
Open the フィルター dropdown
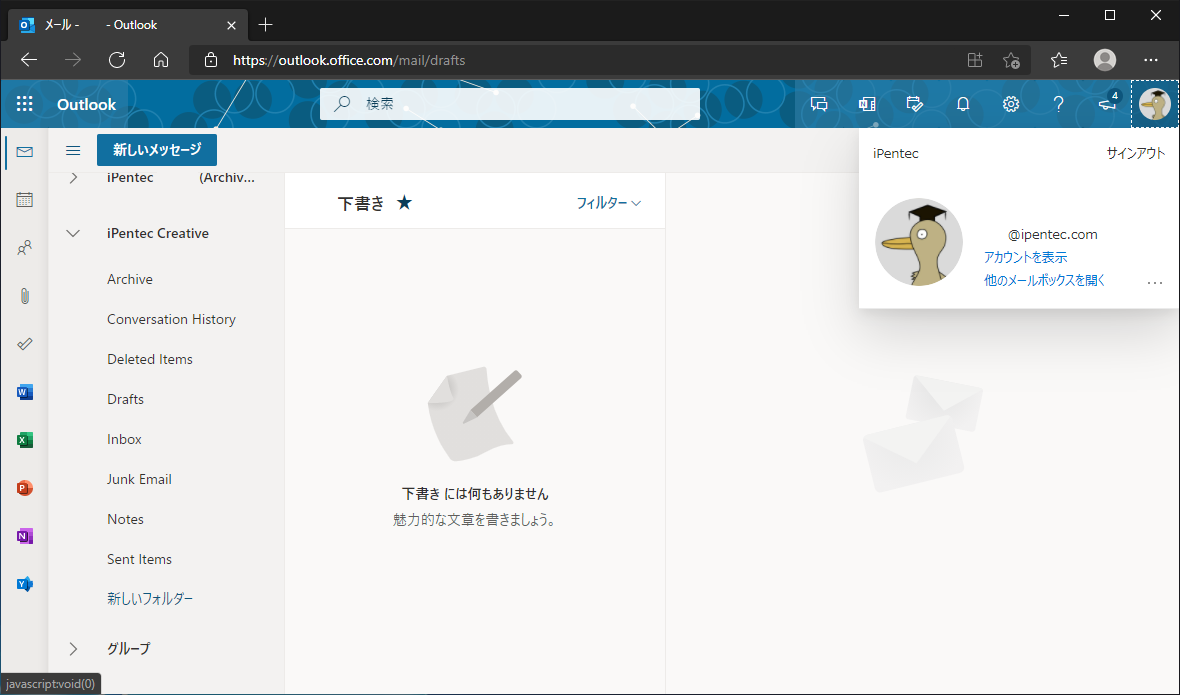pos(607,202)
